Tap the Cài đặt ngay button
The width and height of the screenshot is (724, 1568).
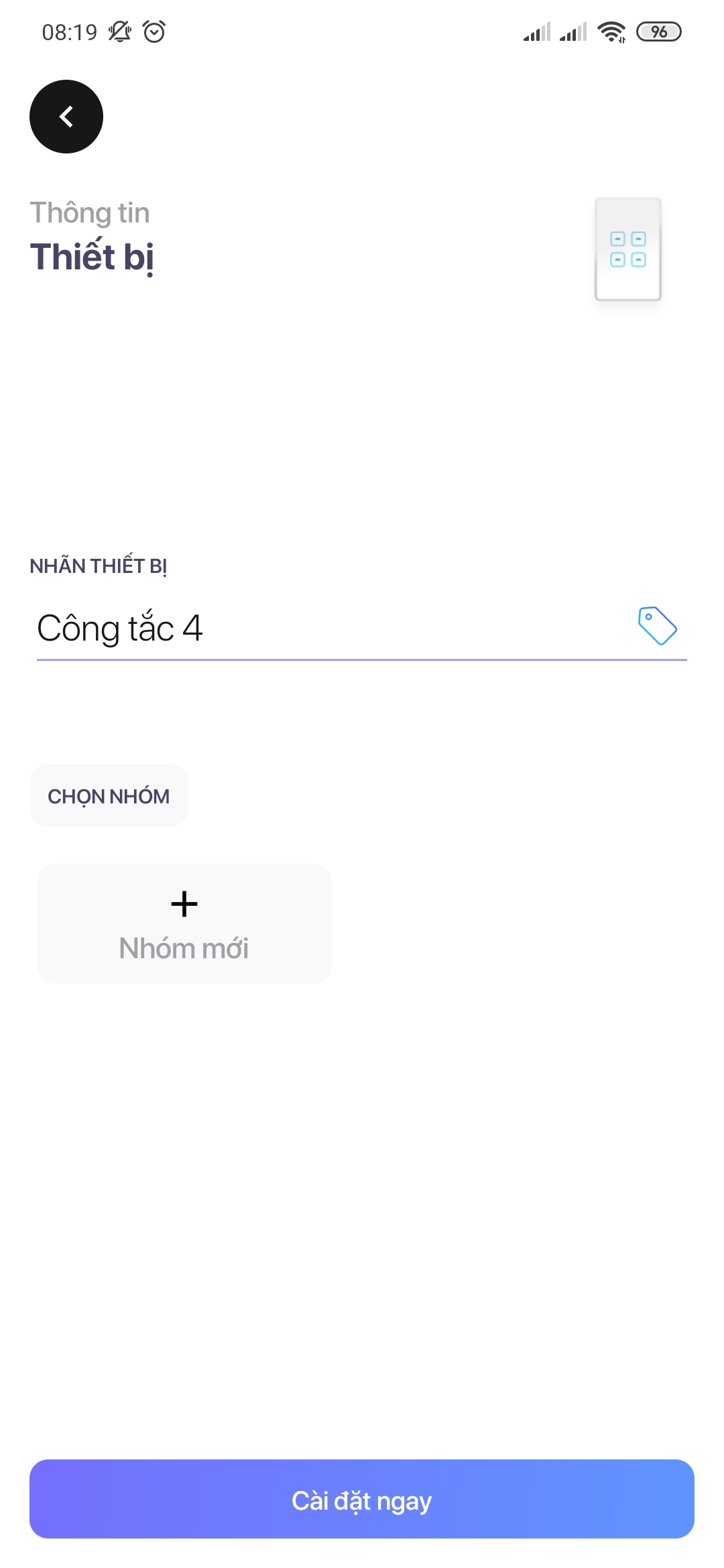(362, 1499)
